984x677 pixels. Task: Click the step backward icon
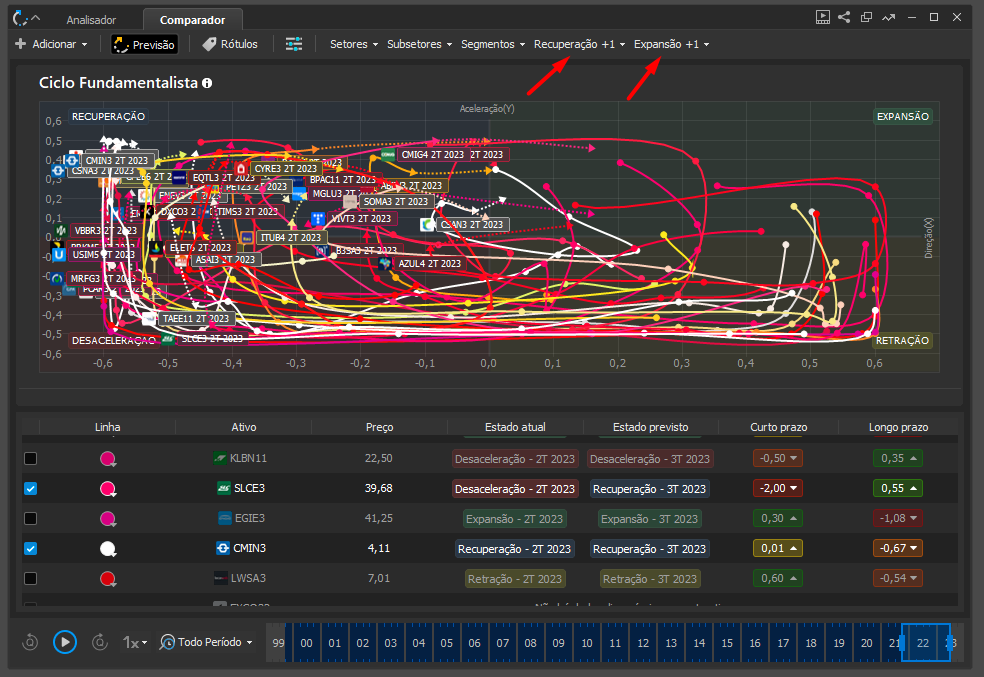click(x=30, y=642)
